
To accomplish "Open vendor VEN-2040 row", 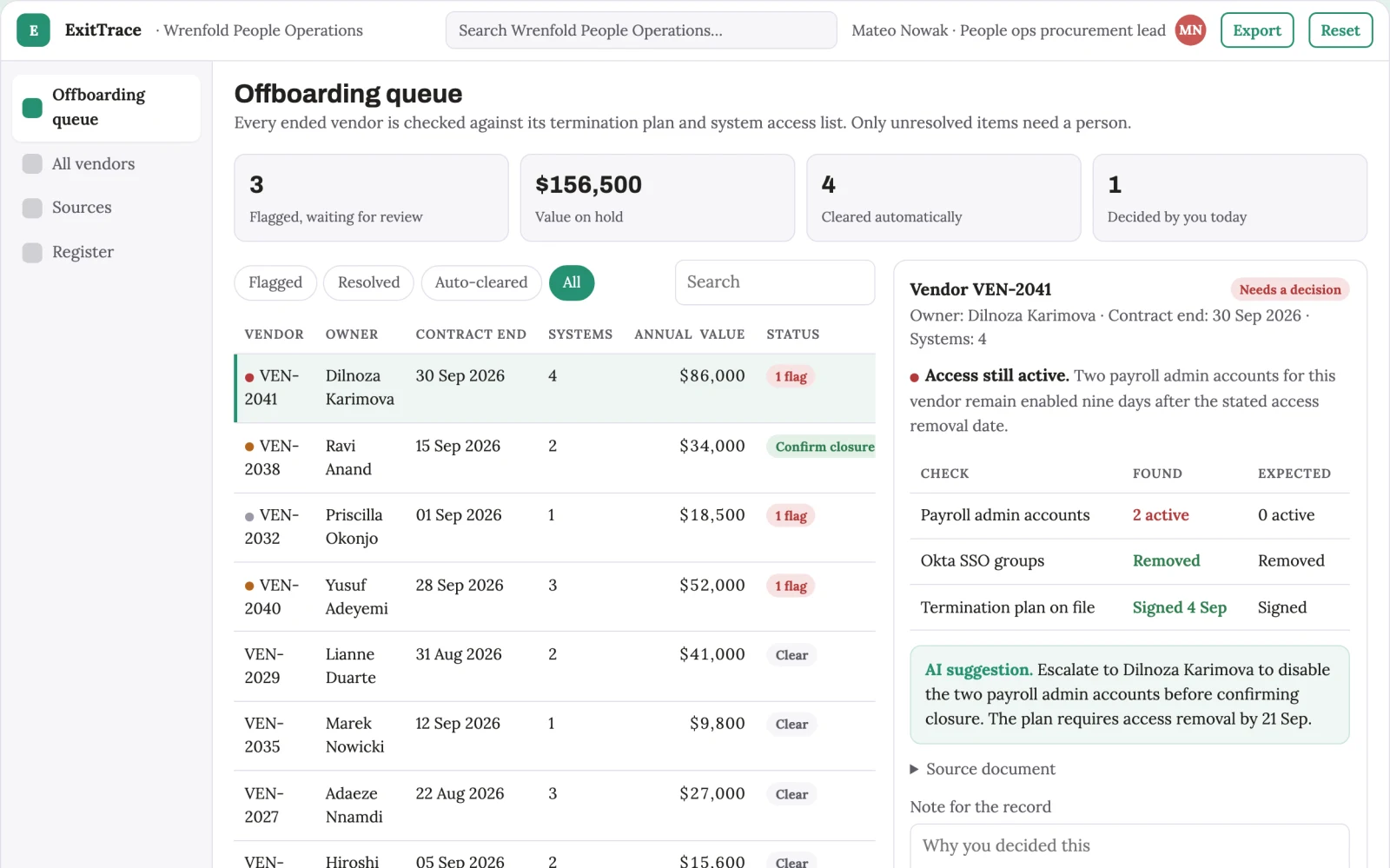I will pos(555,597).
